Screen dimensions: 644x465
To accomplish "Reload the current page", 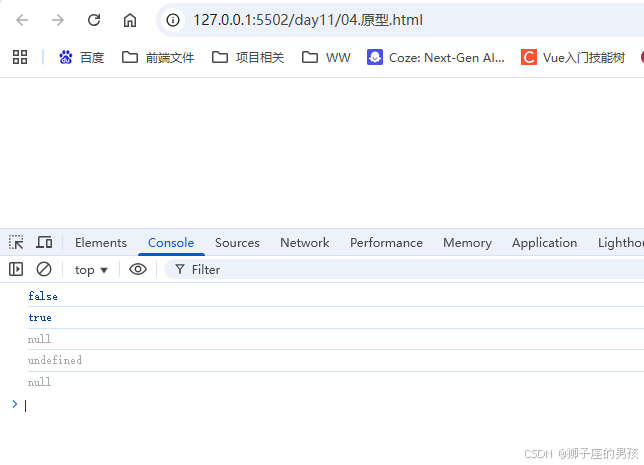I will 94,20.
